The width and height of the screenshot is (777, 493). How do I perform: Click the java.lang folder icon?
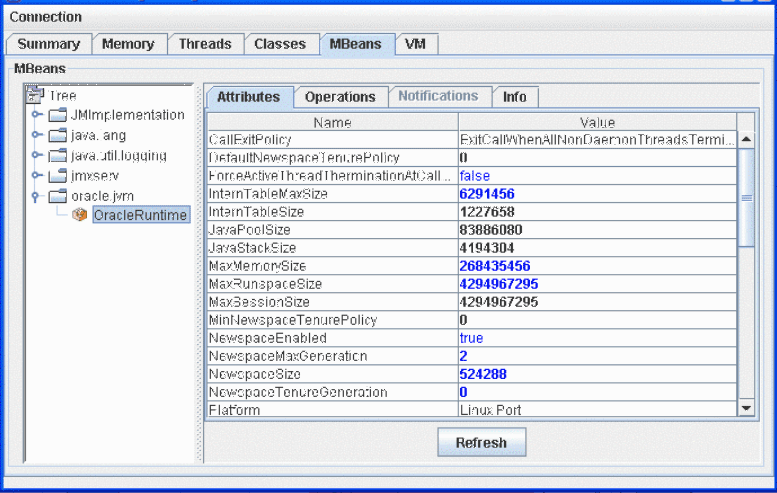(57, 135)
